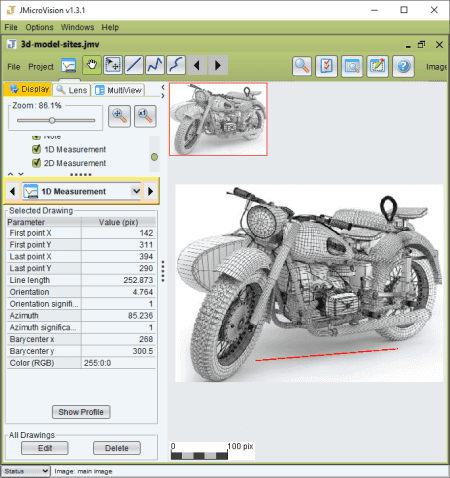Screen dimensions: 450x478
Task: Select the drawing selection arrow tool
Action: point(113,65)
